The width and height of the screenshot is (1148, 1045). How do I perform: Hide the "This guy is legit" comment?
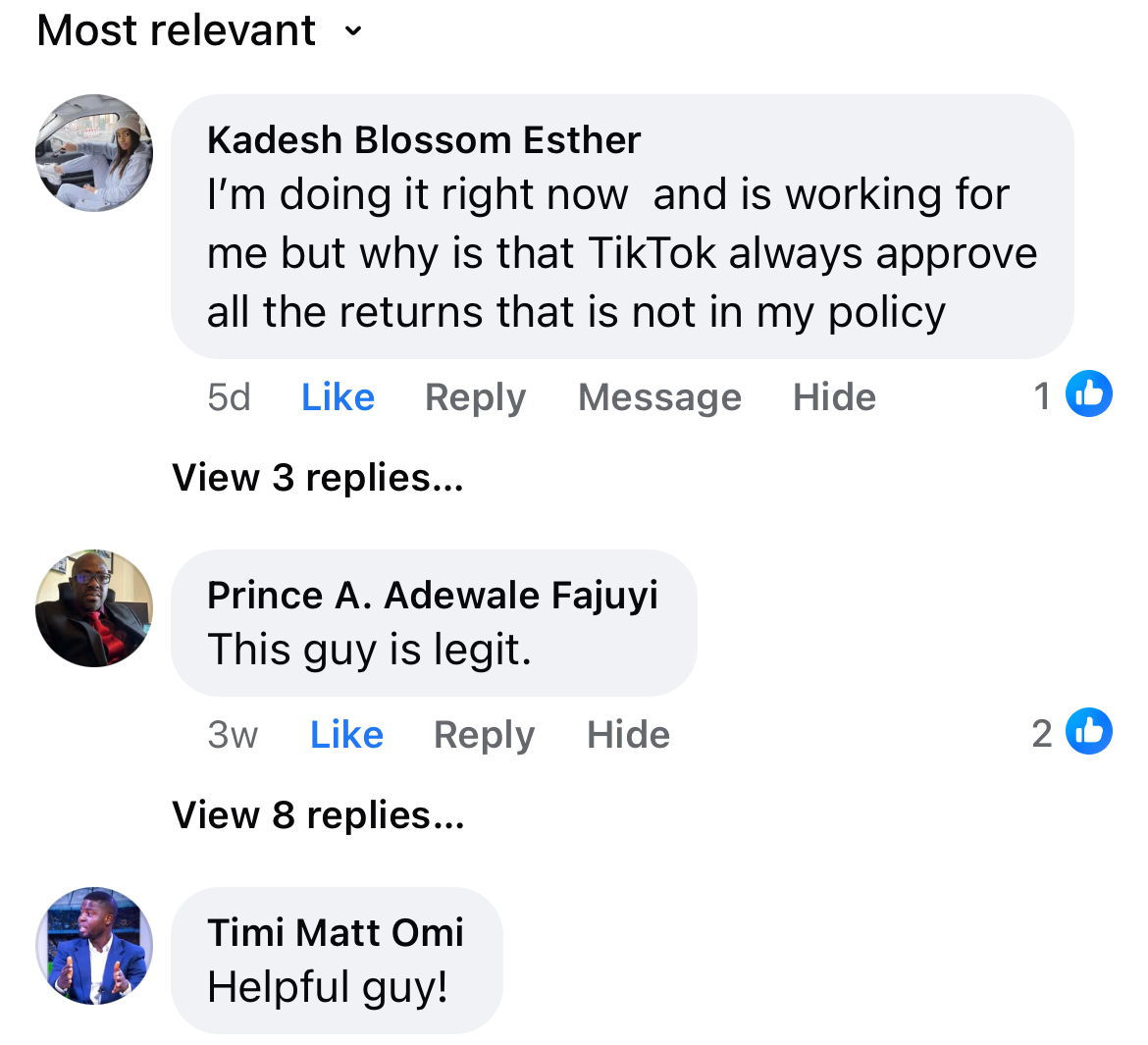pos(628,735)
